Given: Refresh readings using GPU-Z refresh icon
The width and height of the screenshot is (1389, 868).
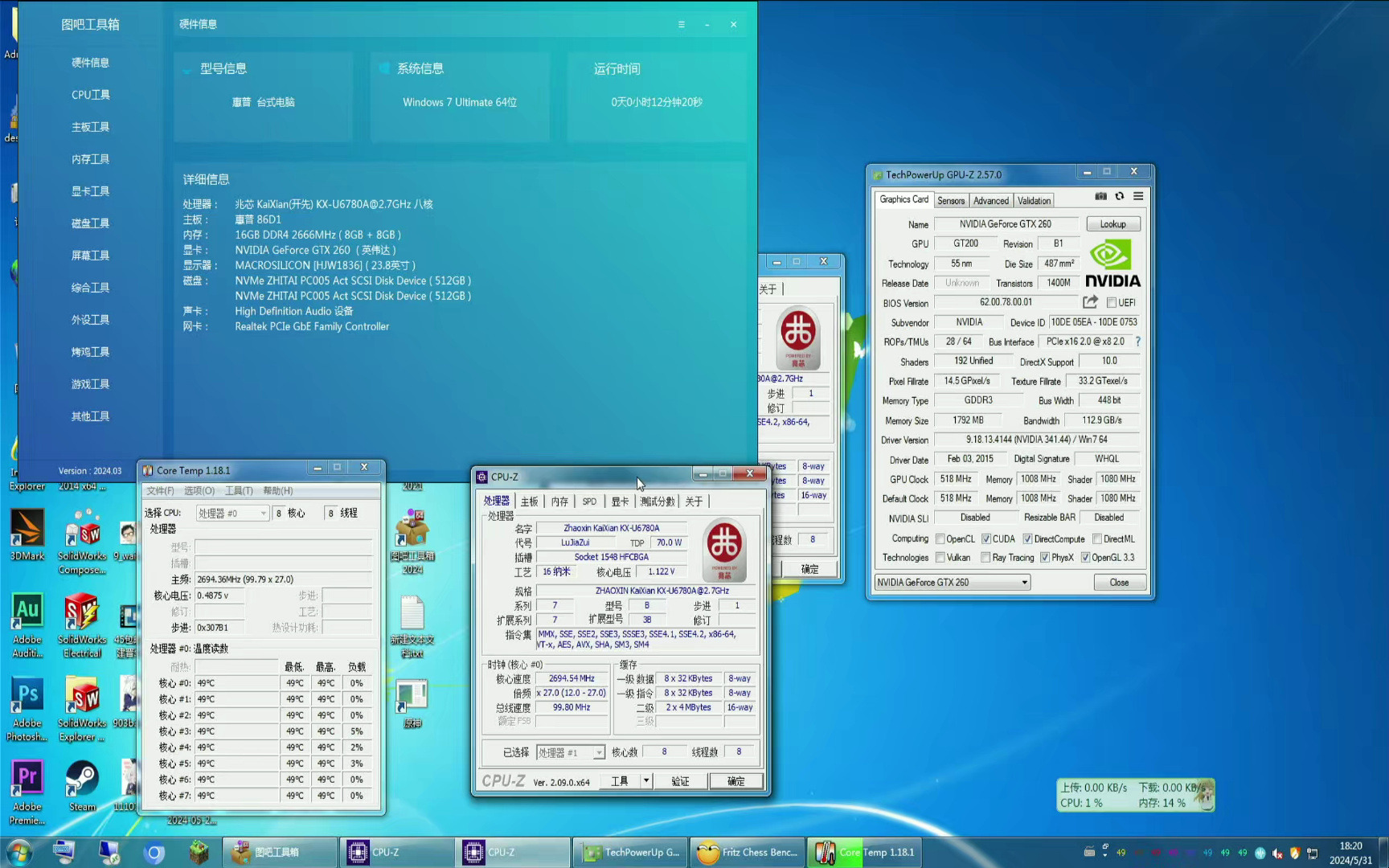Looking at the screenshot, I should (1120, 196).
